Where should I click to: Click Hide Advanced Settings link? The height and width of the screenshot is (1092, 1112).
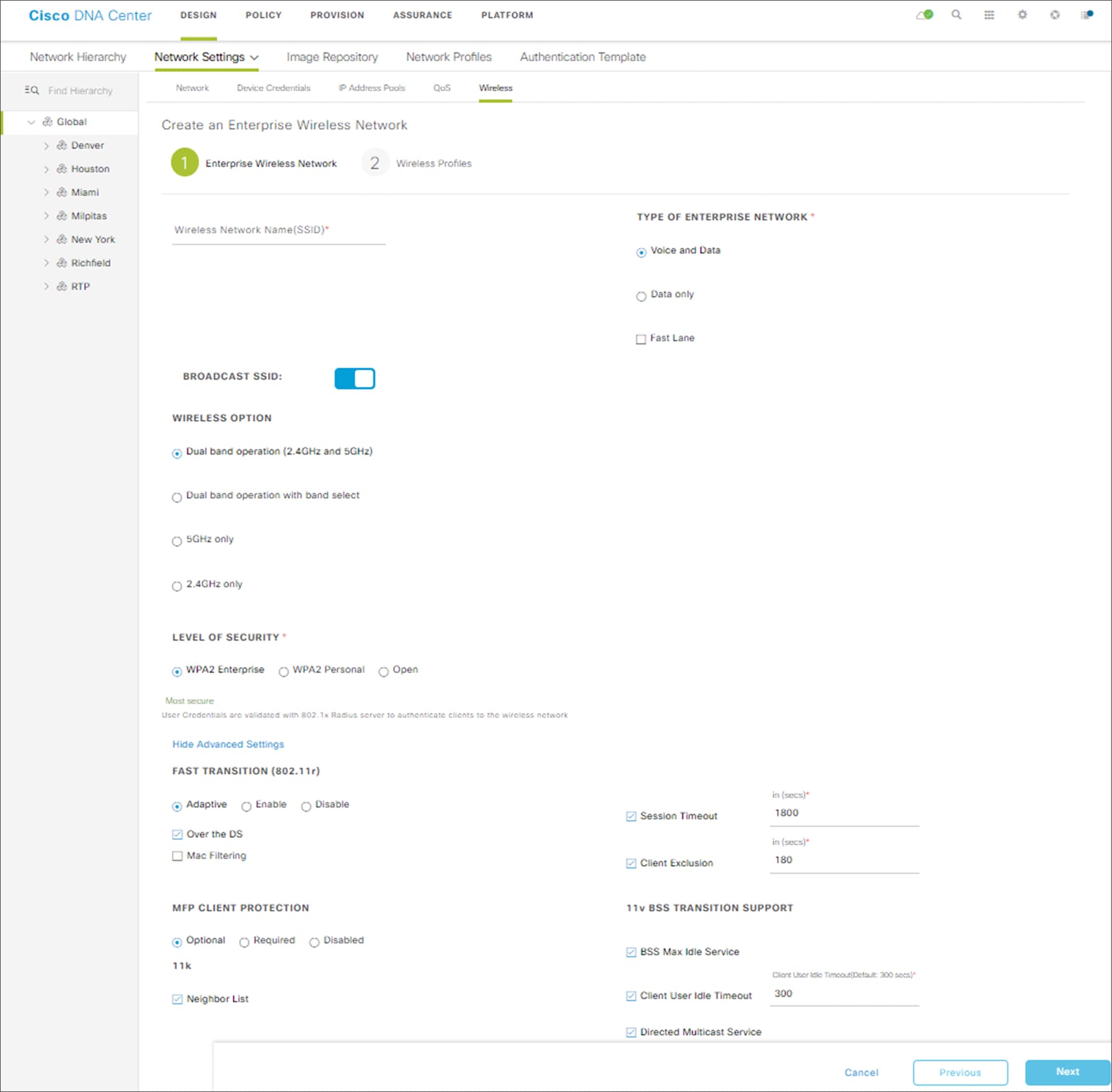(x=228, y=744)
